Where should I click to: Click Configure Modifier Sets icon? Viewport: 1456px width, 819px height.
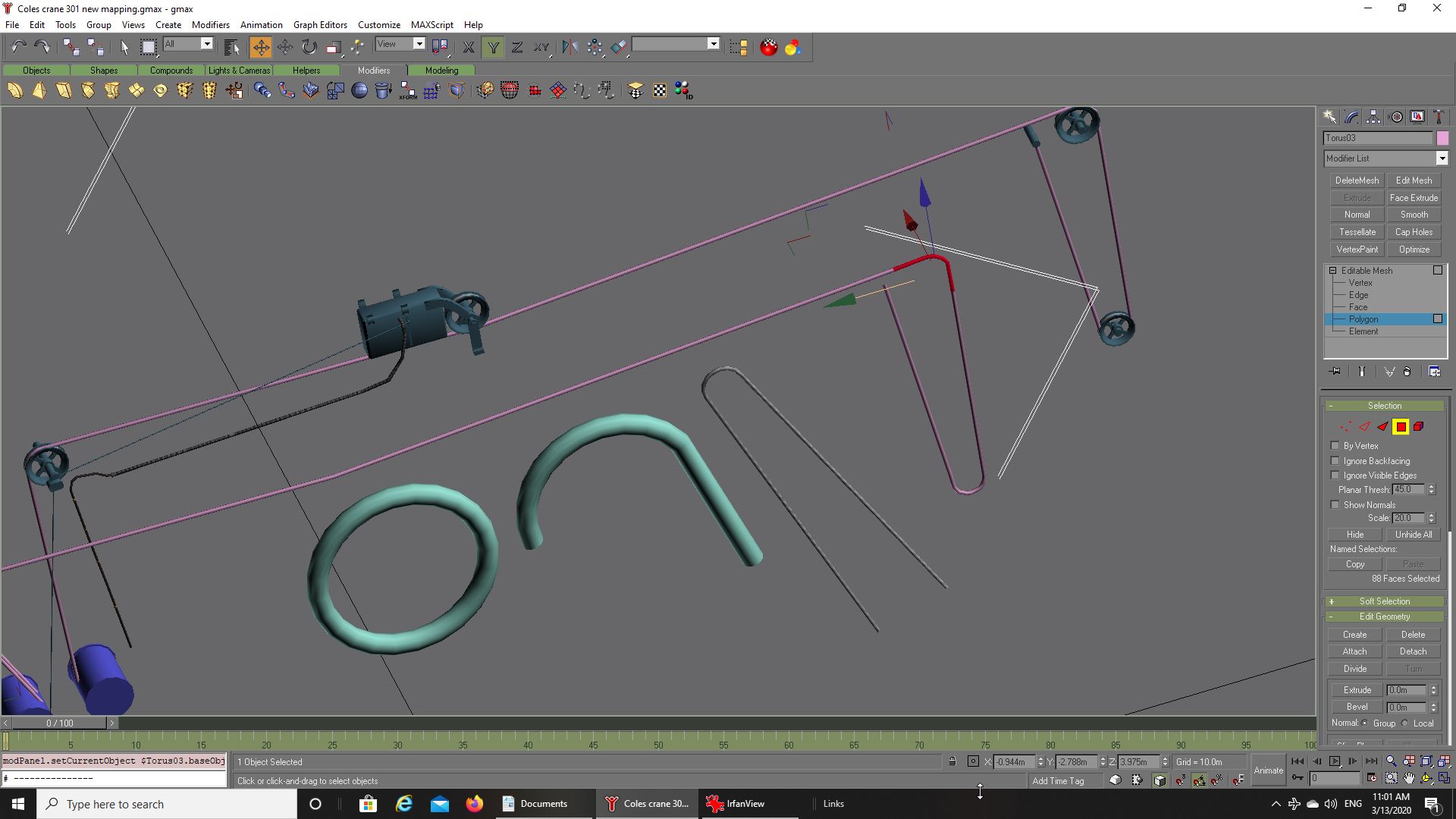pos(1434,372)
